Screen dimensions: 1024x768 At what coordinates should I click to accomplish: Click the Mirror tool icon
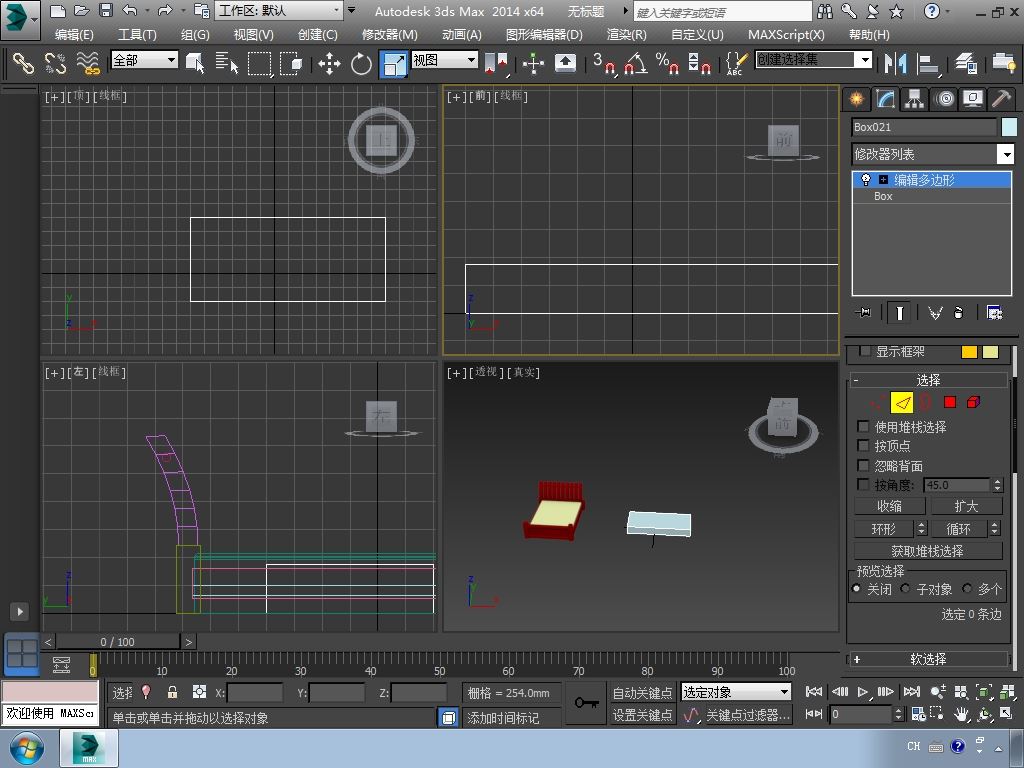click(x=895, y=63)
